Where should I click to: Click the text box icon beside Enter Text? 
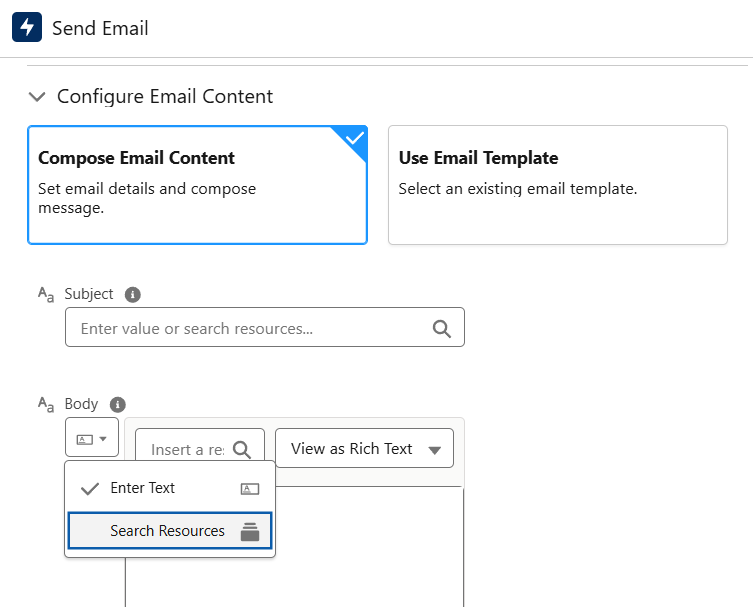pos(250,489)
